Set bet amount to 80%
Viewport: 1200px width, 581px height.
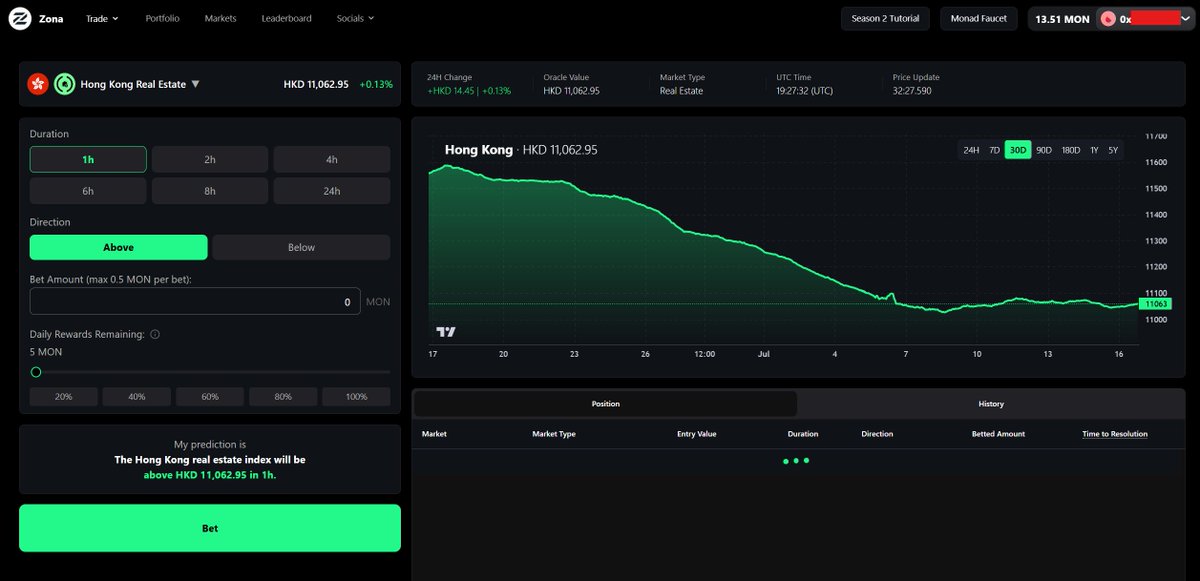pos(283,397)
